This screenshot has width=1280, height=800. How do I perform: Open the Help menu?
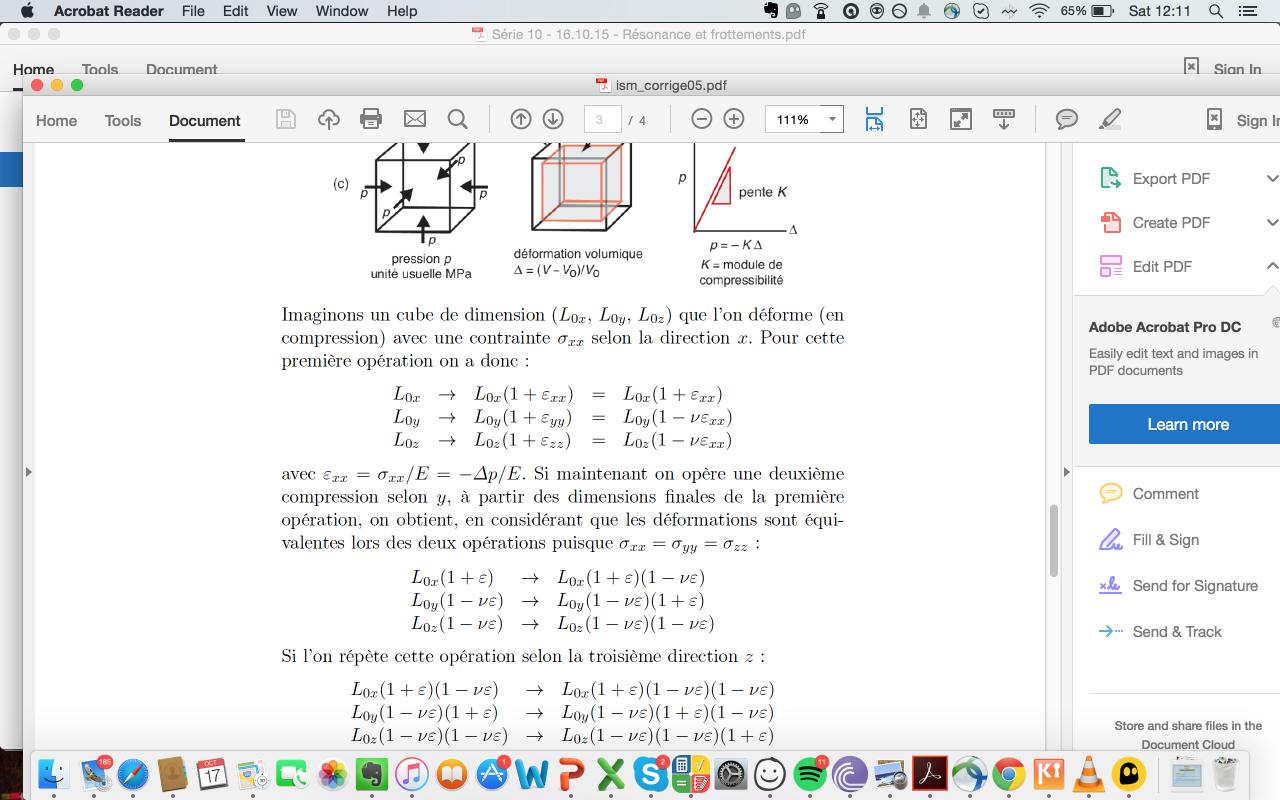[402, 11]
